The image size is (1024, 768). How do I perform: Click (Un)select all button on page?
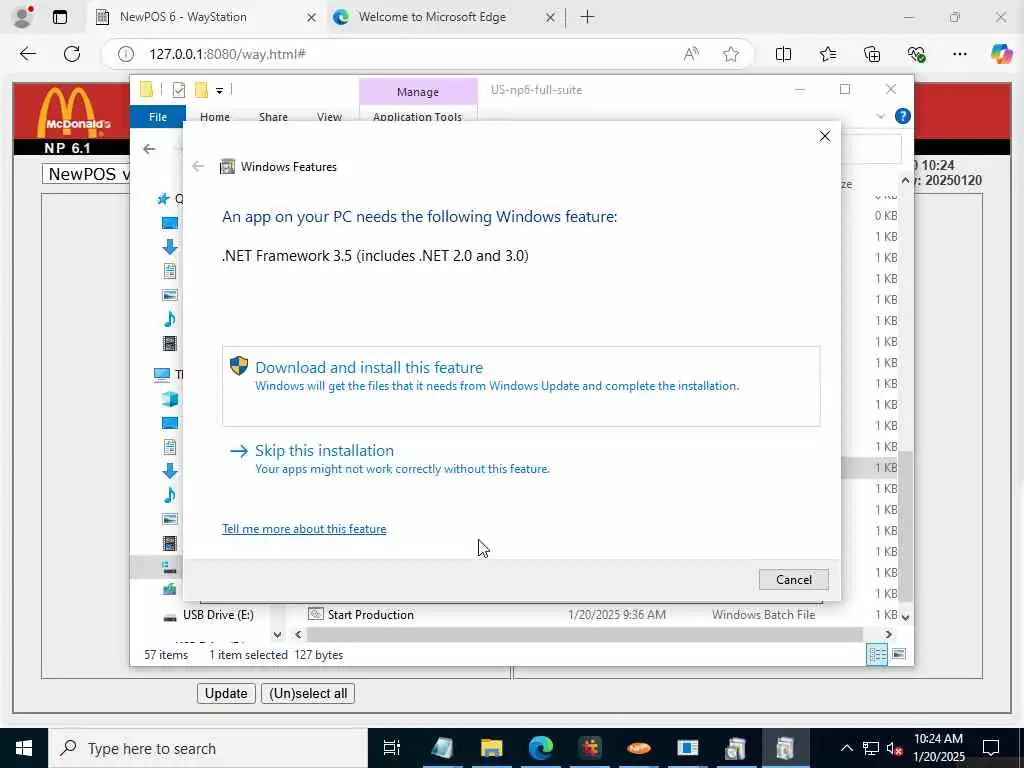(308, 694)
